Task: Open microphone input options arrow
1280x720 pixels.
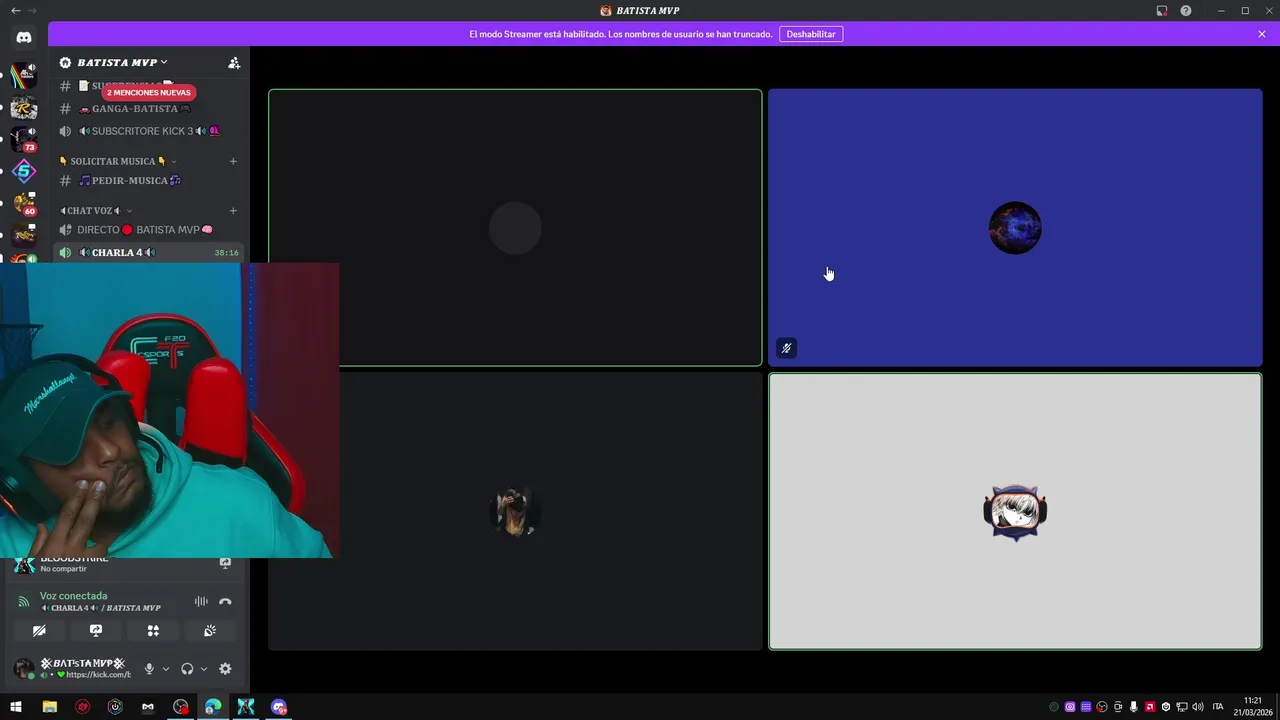Action: click(166, 669)
